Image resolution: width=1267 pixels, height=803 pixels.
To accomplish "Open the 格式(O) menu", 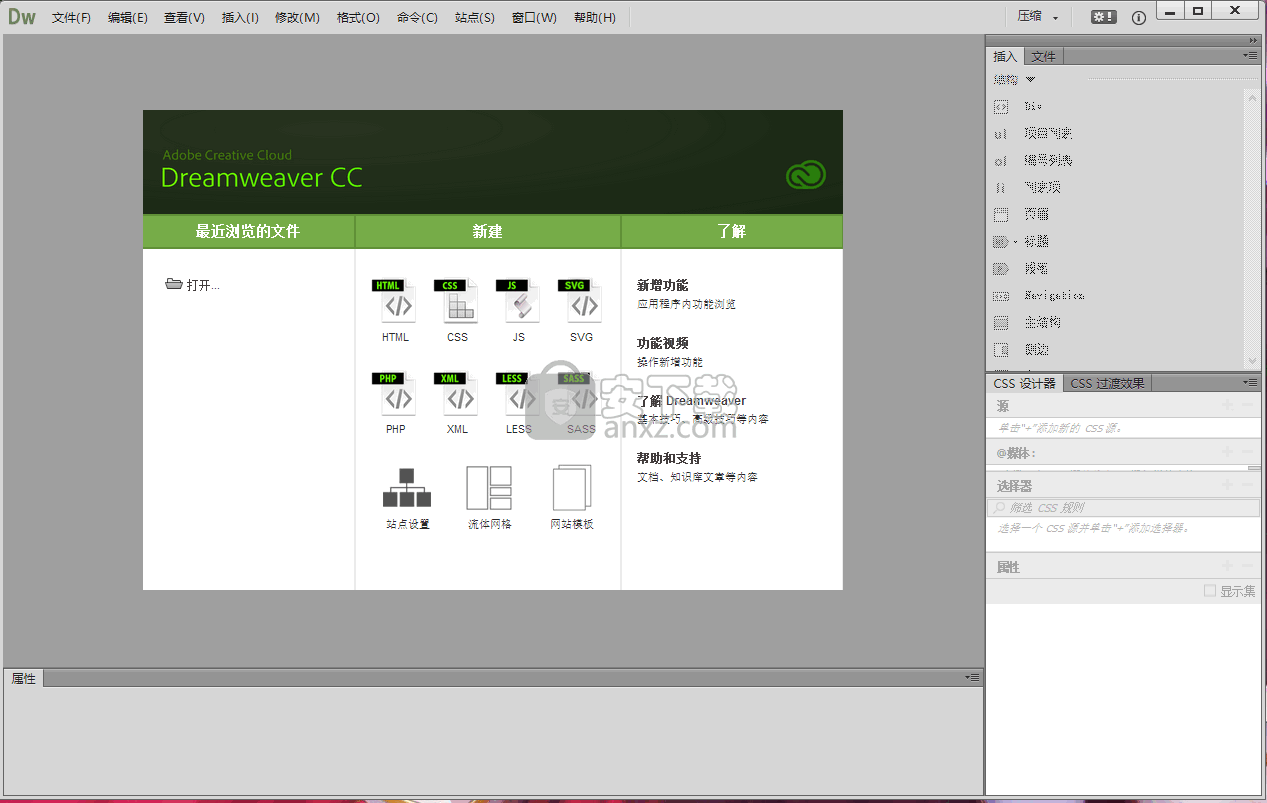I will [358, 18].
